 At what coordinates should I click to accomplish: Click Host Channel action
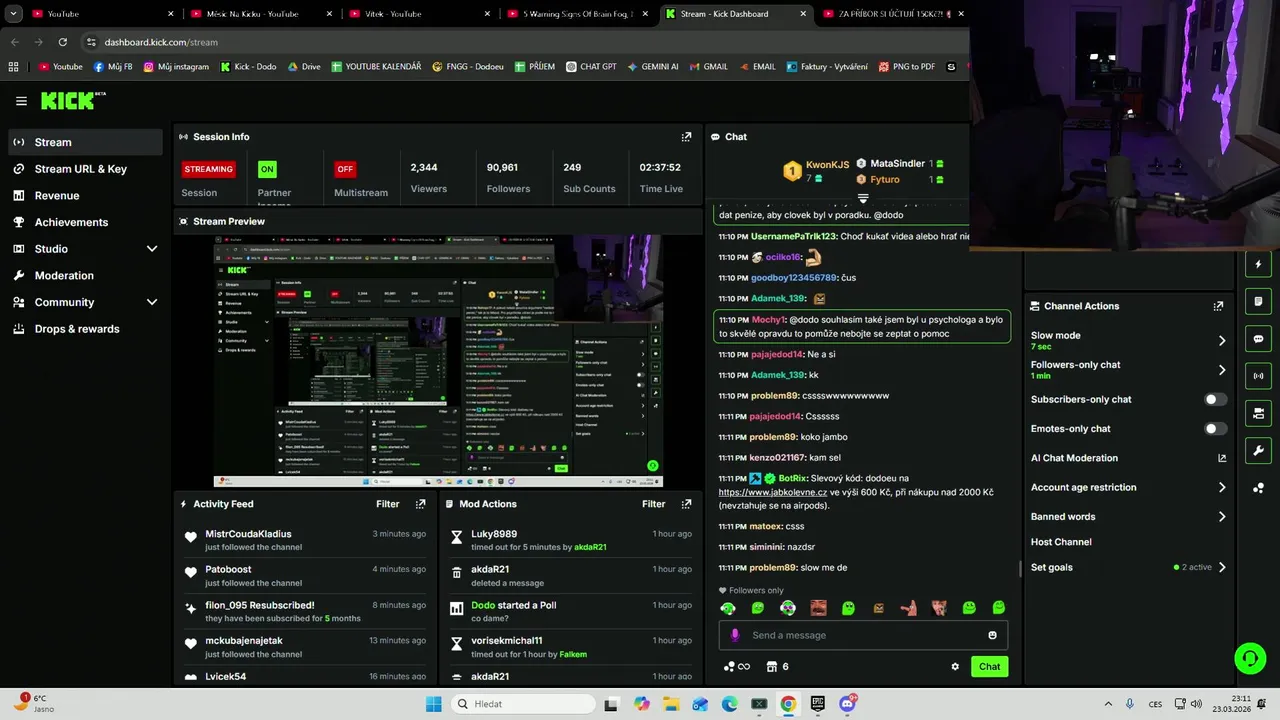1061,542
